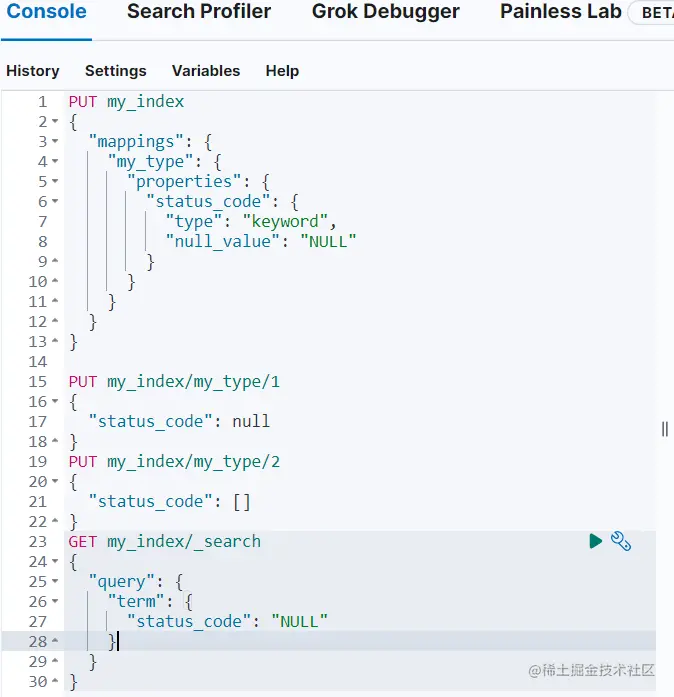Open the wrench actions menu
This screenshot has height=697, width=674.
[621, 541]
